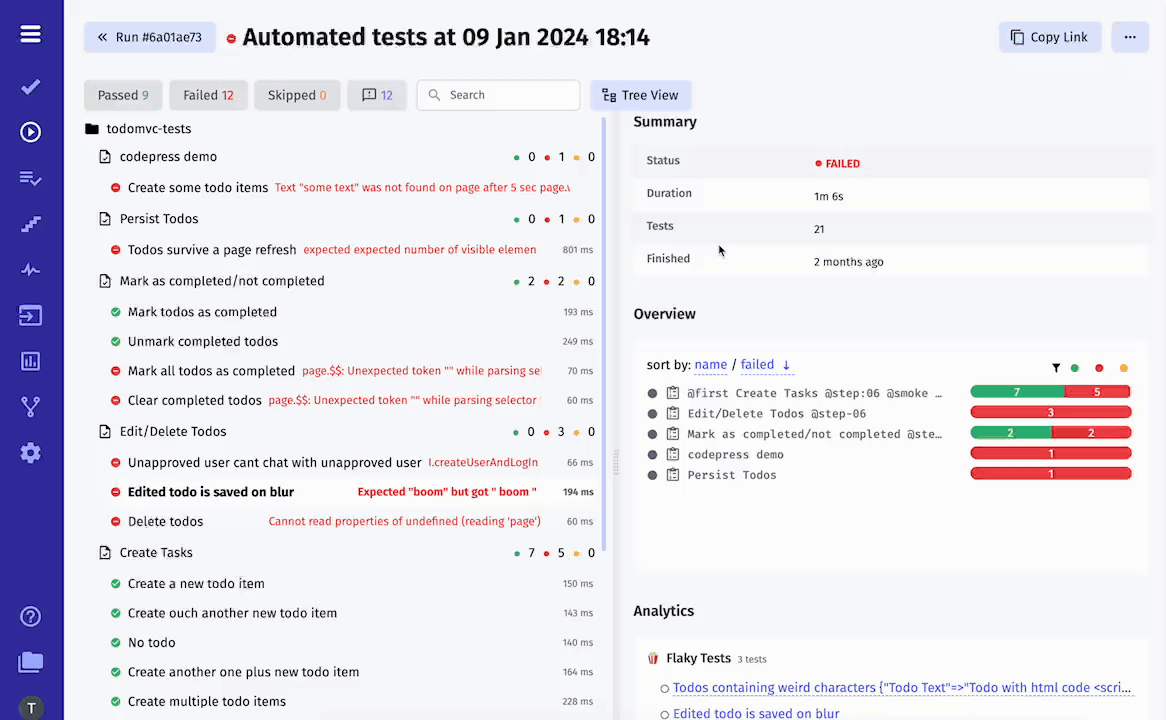This screenshot has height=720, width=1166.
Task: Open the Settings gear icon in sidebar
Action: point(30,452)
